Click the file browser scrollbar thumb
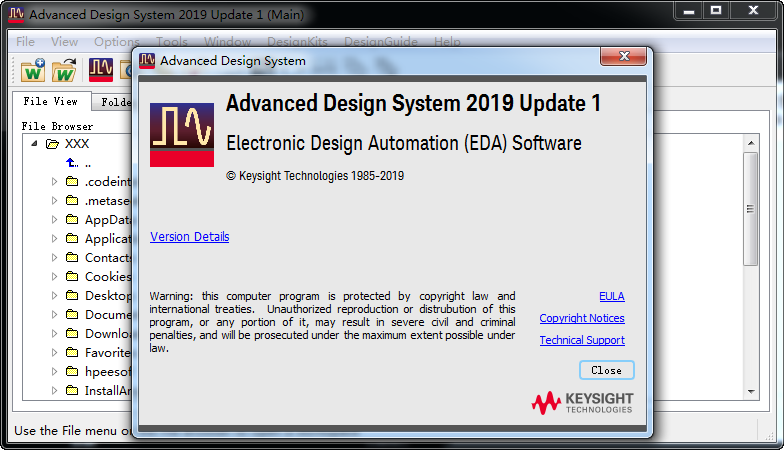The height and width of the screenshot is (450, 784). coord(750,209)
